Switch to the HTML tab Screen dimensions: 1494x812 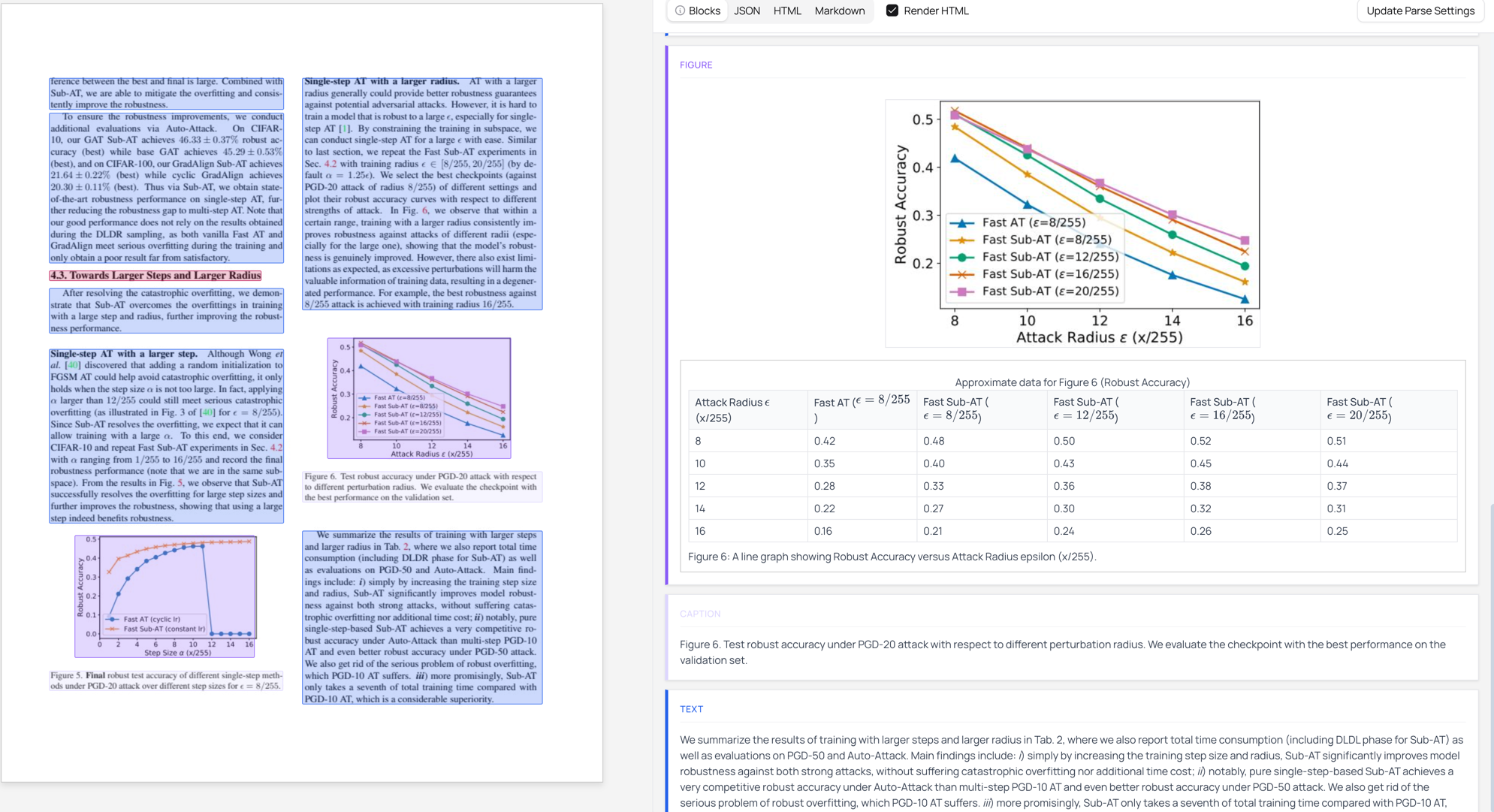787,11
